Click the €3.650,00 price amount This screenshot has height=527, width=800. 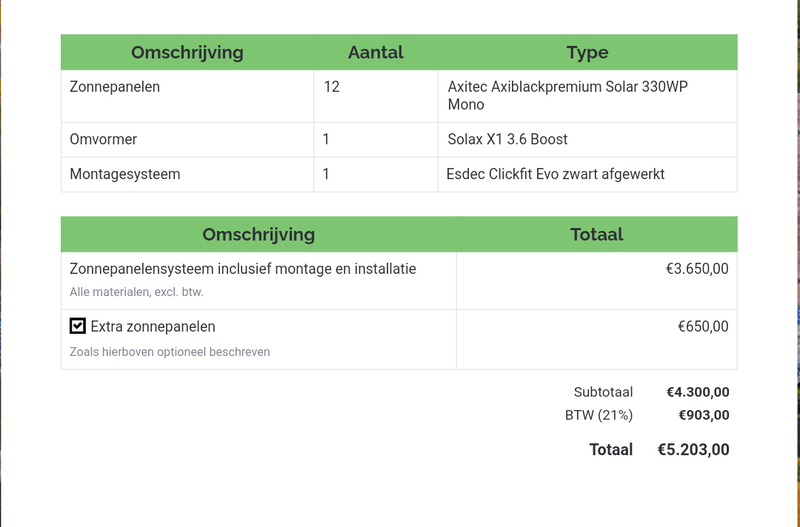(x=697, y=269)
